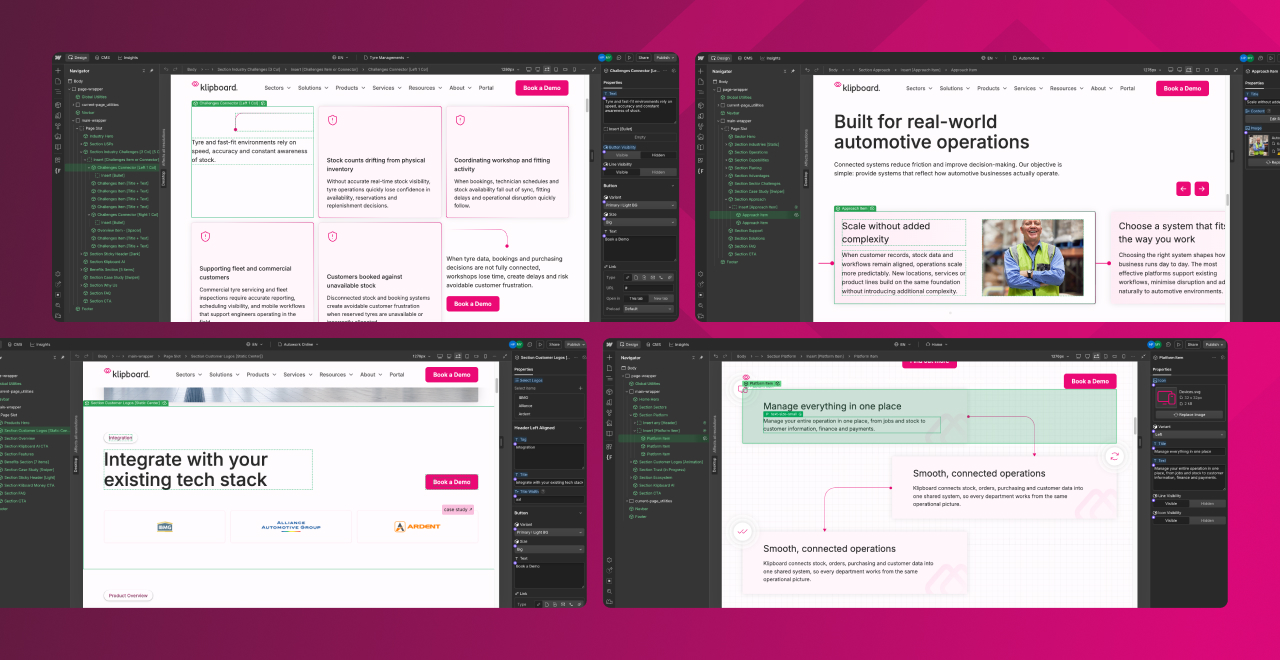Image resolution: width=1280 pixels, height=660 pixels.
Task: Click Undo arrow in Automotive window breadcrumb bar
Action: tap(807, 70)
